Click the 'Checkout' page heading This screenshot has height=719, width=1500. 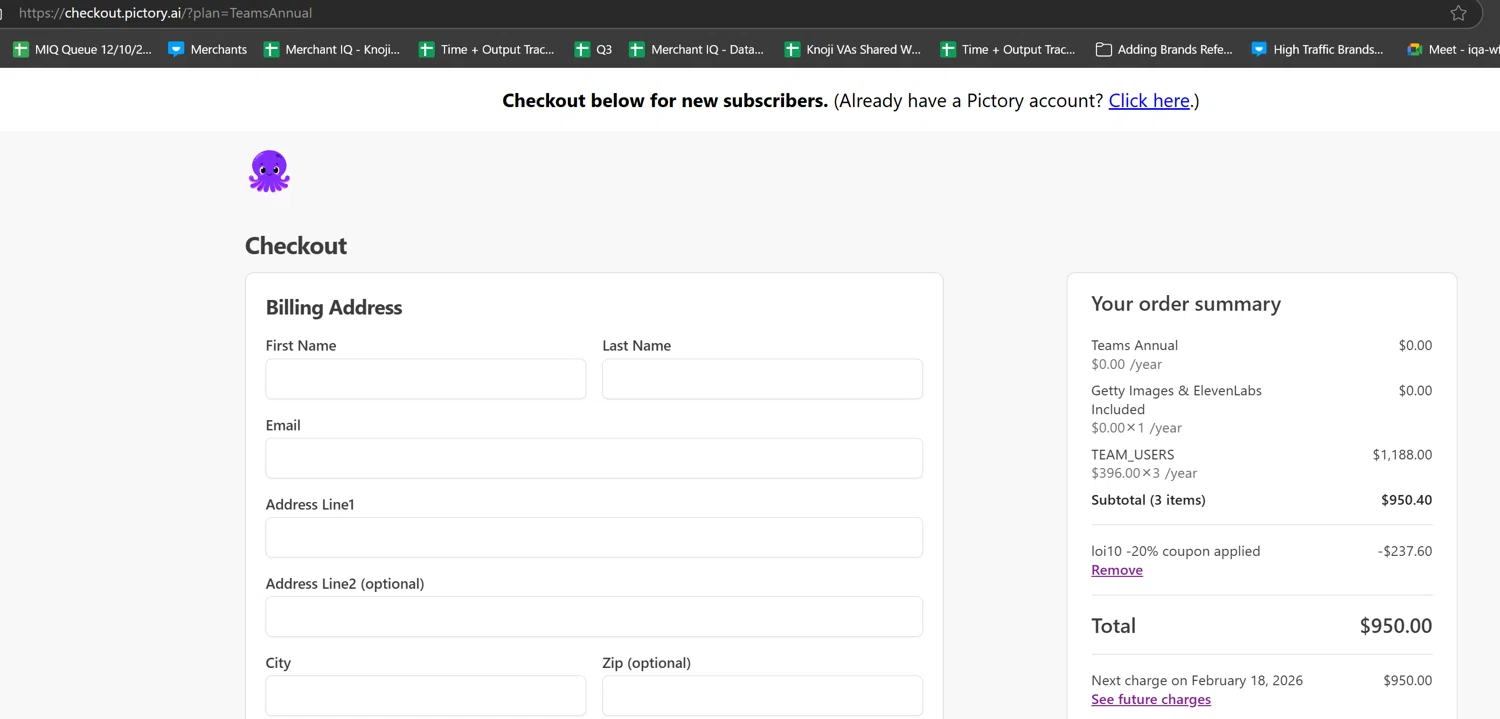tap(296, 246)
